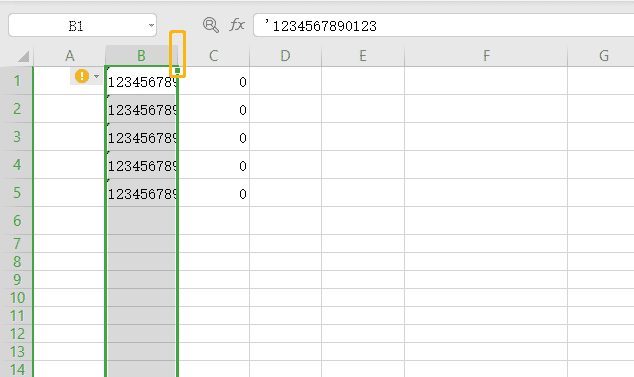634x377 pixels.
Task: Click the orange error warning icon
Action: click(x=82, y=76)
